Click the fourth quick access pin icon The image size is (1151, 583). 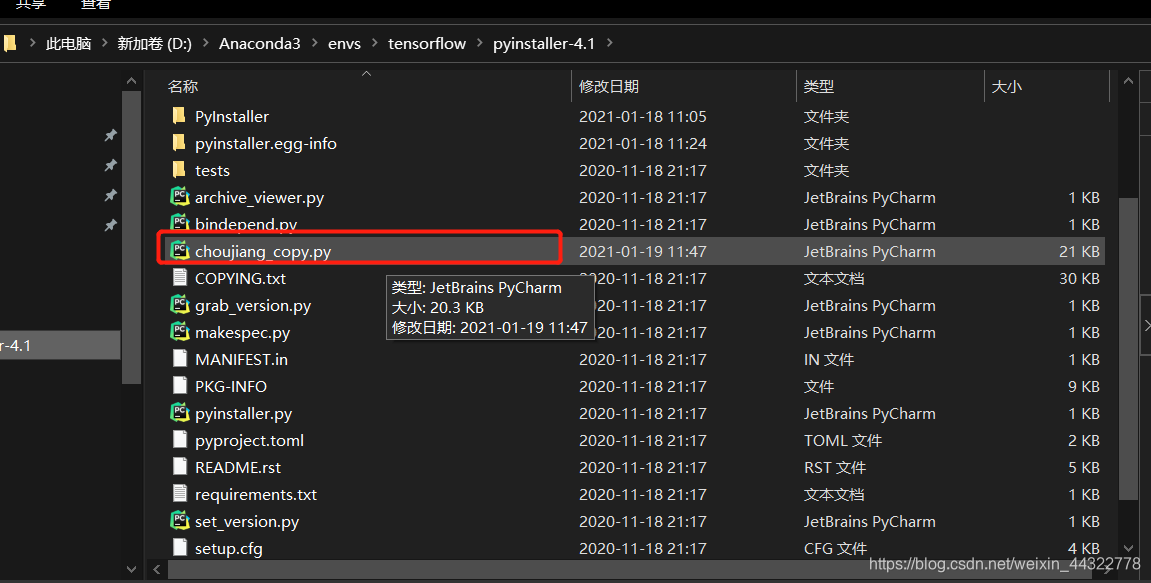[110, 225]
